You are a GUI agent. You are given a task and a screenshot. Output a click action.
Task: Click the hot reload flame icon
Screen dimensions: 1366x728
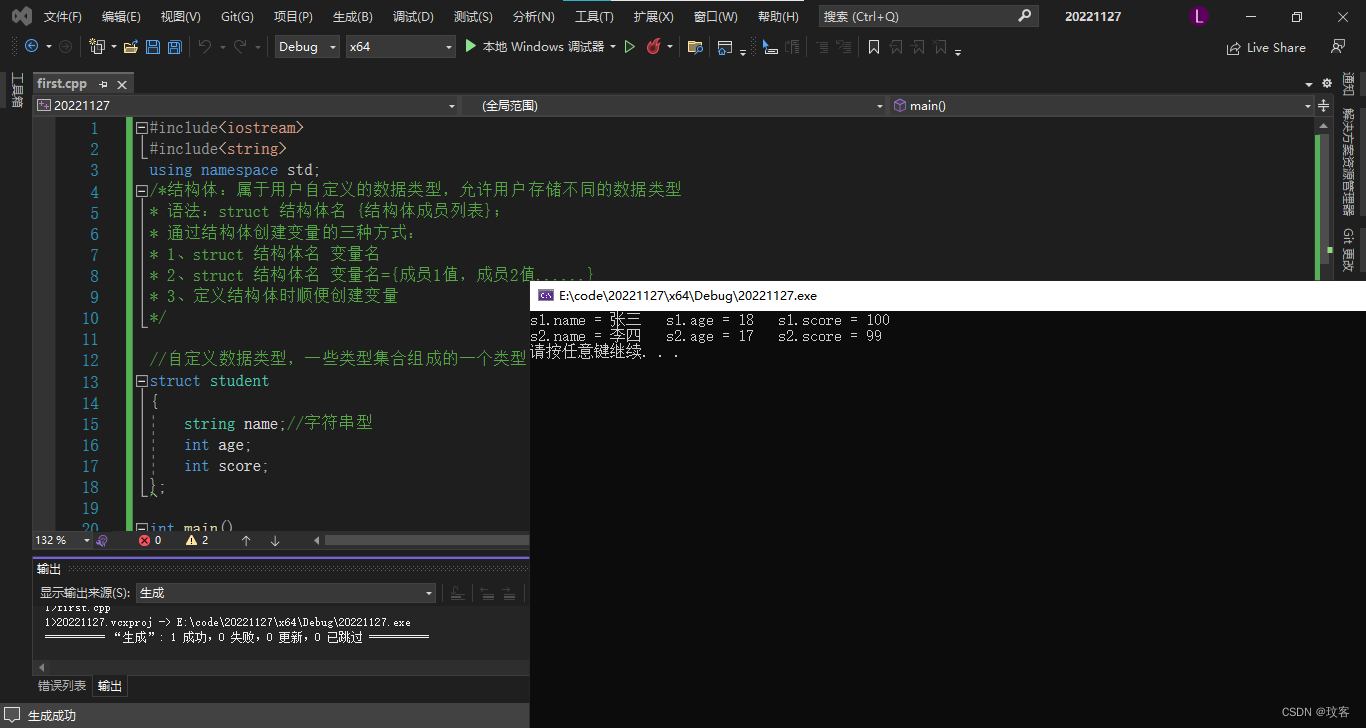point(654,47)
